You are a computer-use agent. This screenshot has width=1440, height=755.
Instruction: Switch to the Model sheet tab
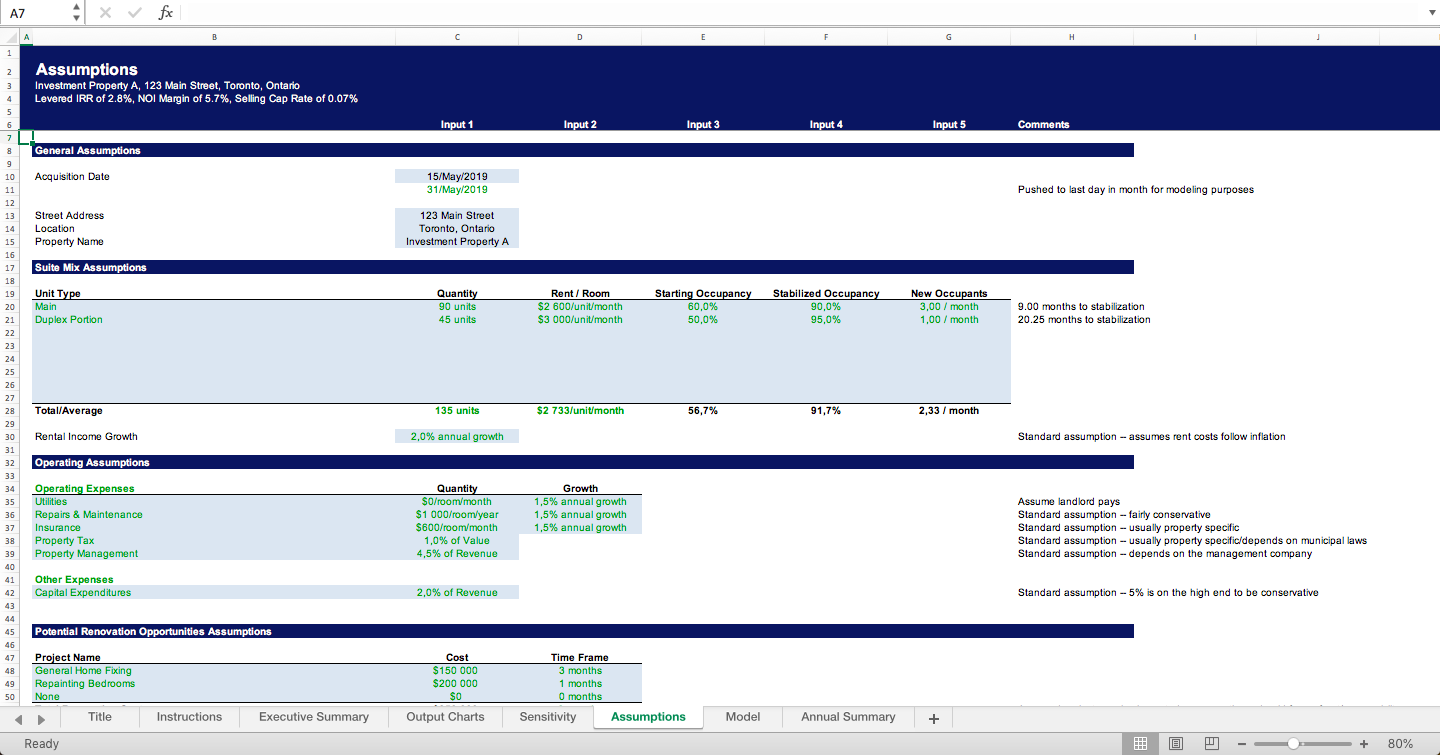point(742,717)
